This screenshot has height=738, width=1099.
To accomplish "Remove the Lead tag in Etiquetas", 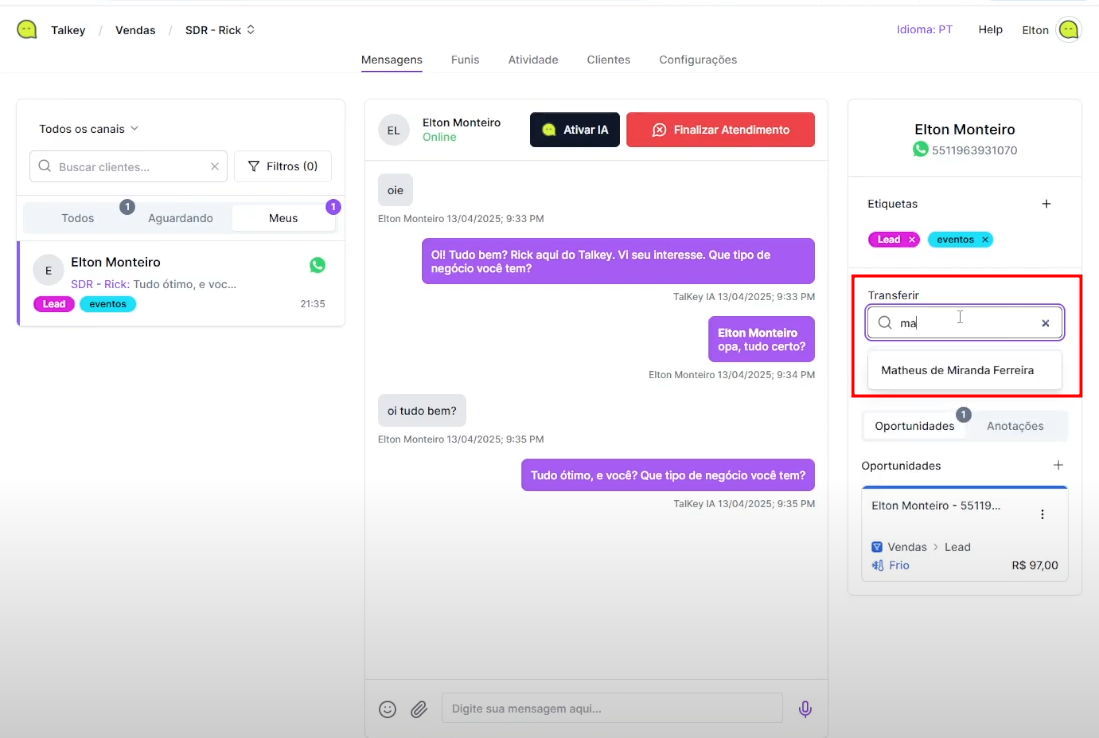I will pos(912,240).
